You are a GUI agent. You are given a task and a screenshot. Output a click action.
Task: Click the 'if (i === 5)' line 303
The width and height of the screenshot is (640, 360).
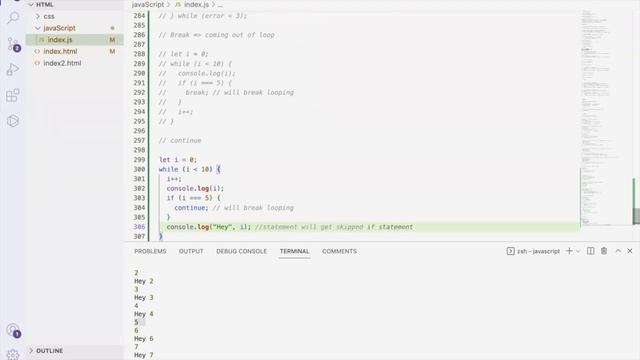193,198
